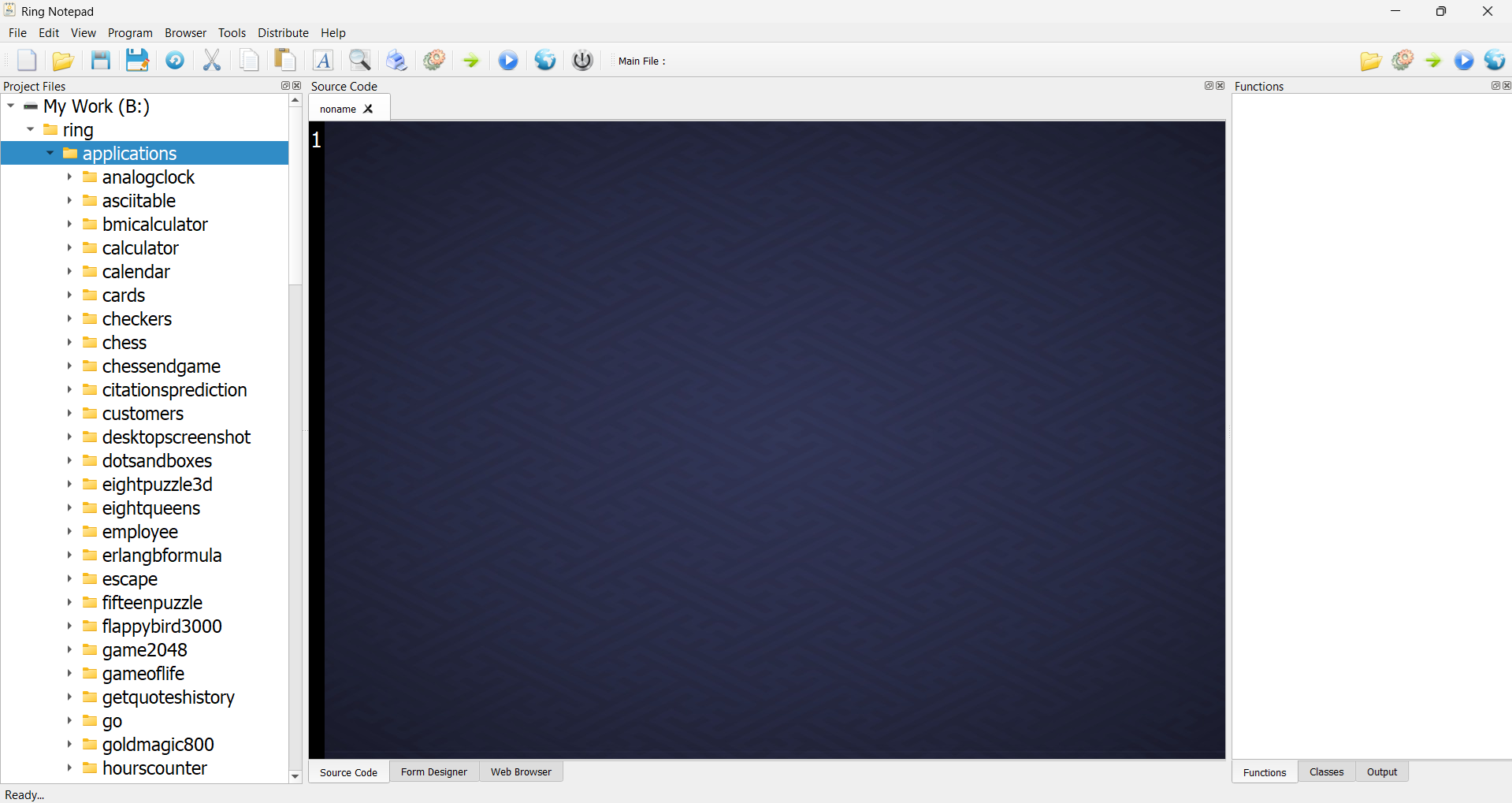Collapse the My Work (B:) node

point(10,106)
